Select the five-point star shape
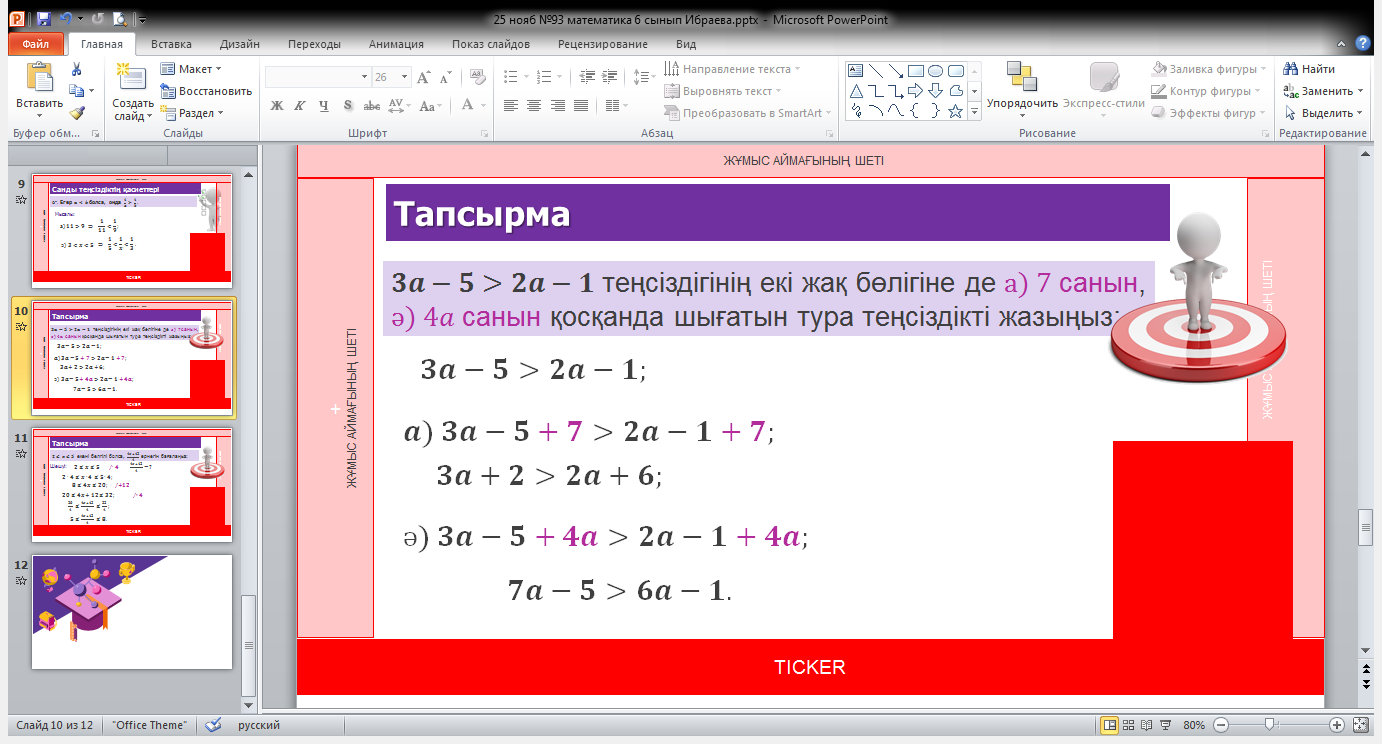This screenshot has height=744, width=1382. 955,111
